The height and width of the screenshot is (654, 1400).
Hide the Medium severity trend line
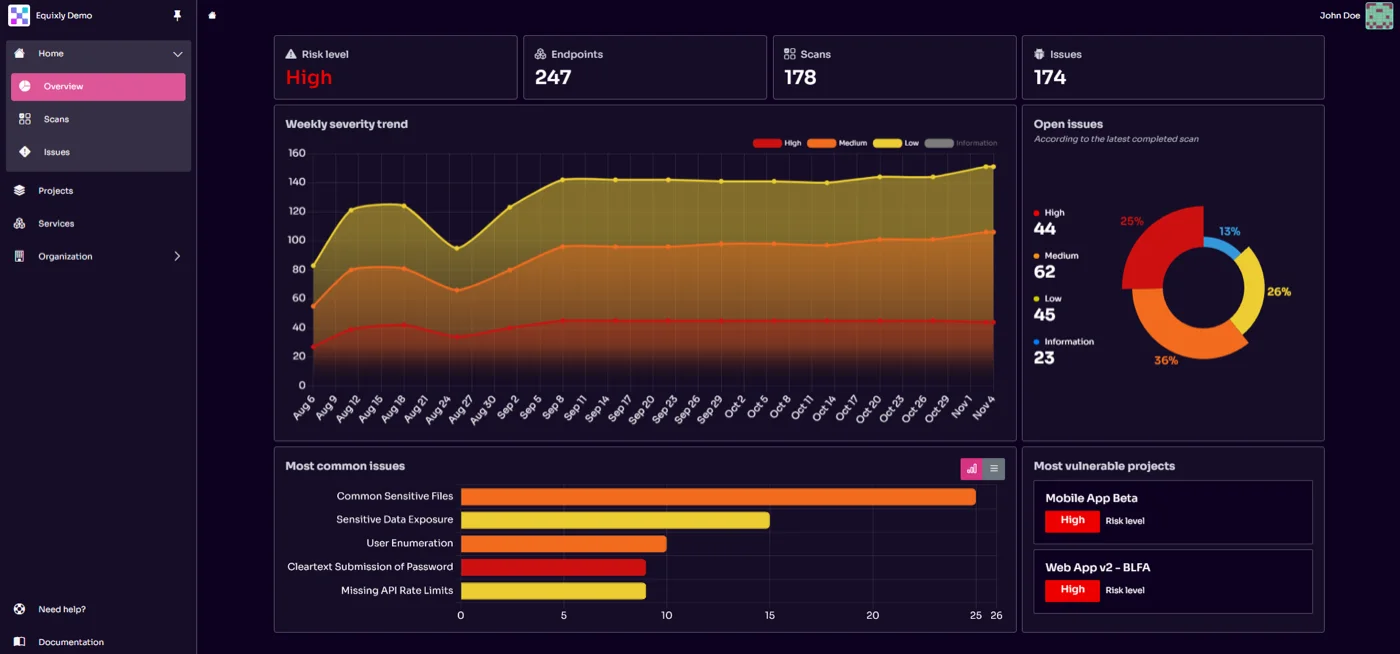821,143
